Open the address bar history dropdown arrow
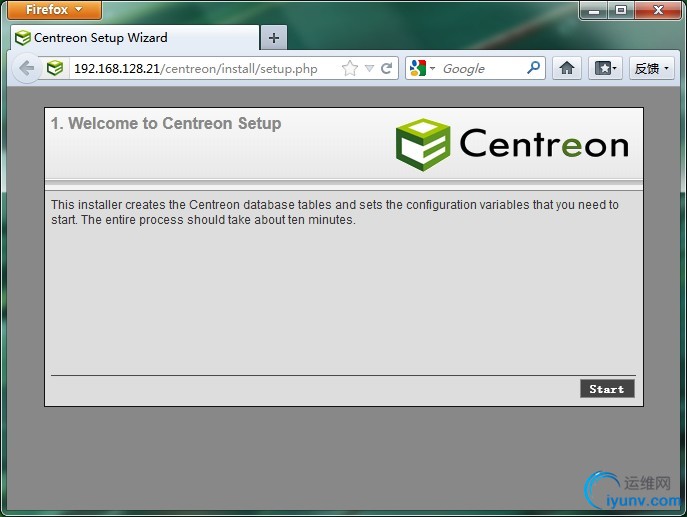The height and width of the screenshot is (517, 687). pyautogui.click(x=369, y=68)
